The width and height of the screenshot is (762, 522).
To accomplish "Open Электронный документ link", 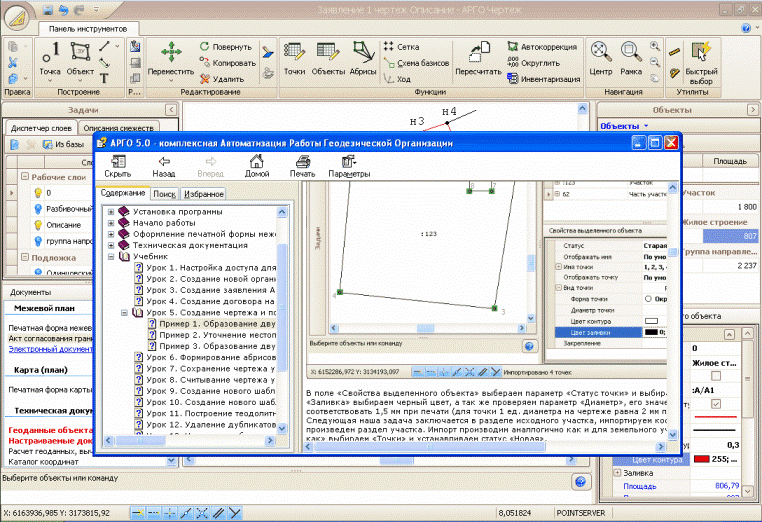I will coord(51,349).
